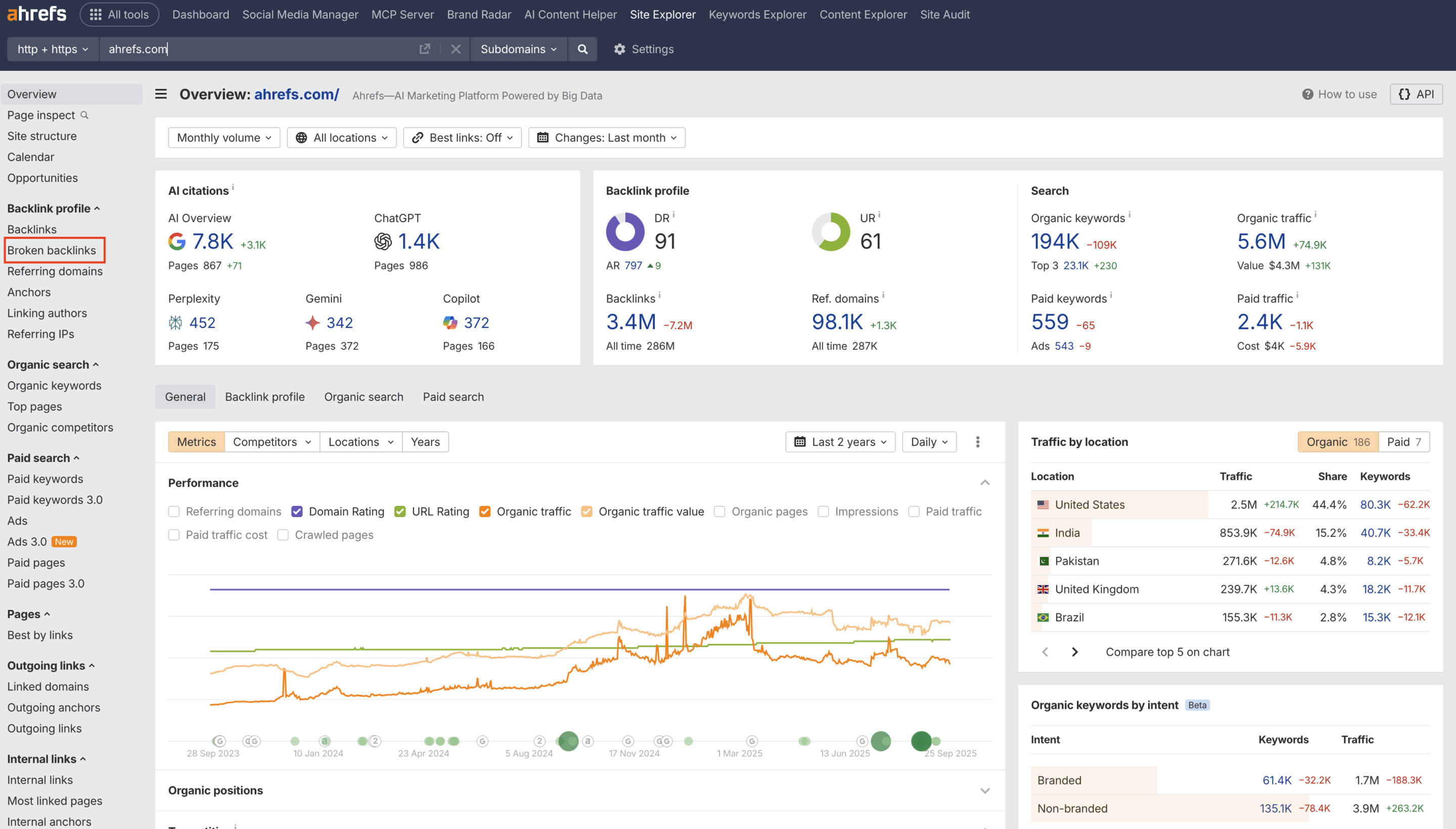1456x829 pixels.
Task: Switch to Backlink profile tab
Action: pyautogui.click(x=265, y=397)
